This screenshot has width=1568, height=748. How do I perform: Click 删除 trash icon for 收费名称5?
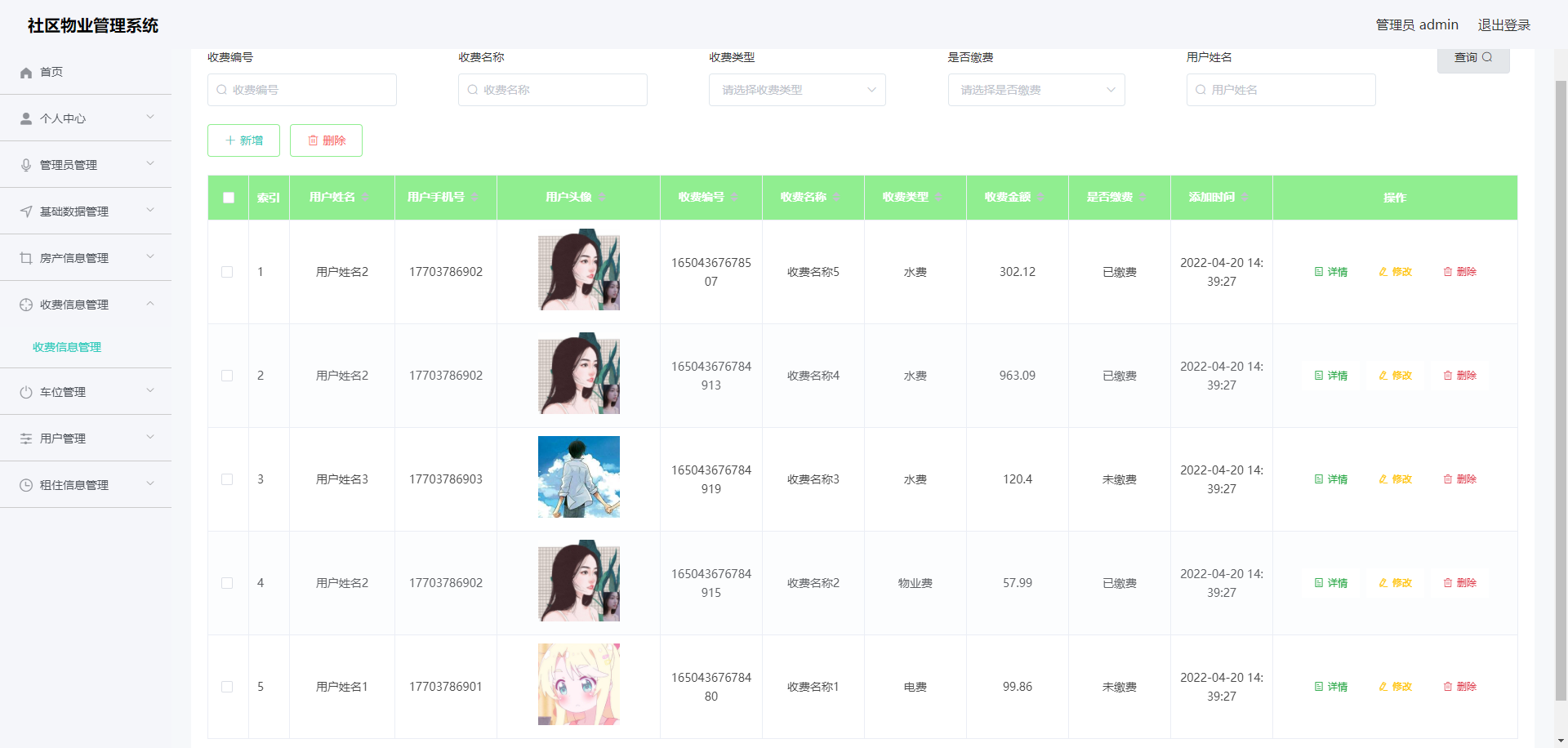click(x=1448, y=272)
